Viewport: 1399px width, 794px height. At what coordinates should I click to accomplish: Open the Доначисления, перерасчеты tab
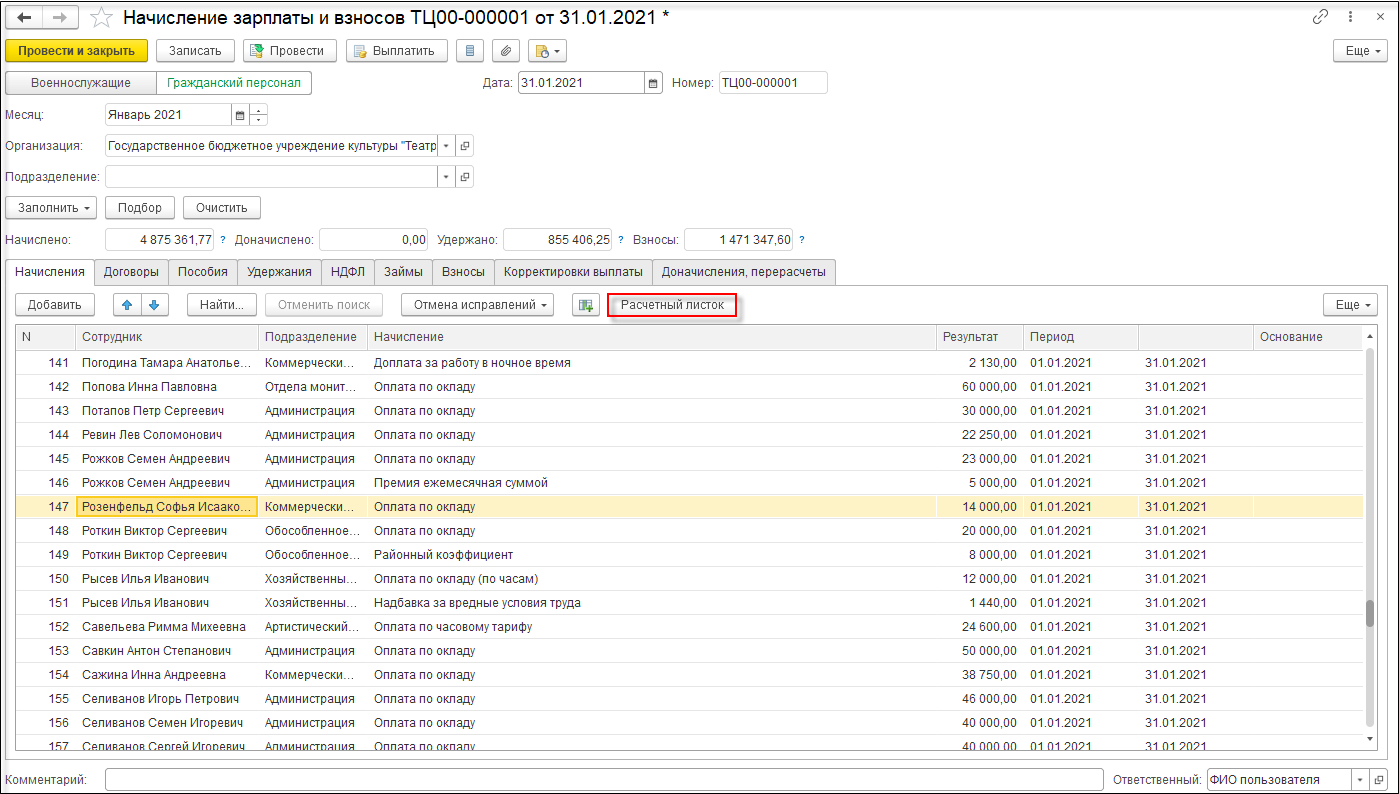click(744, 272)
